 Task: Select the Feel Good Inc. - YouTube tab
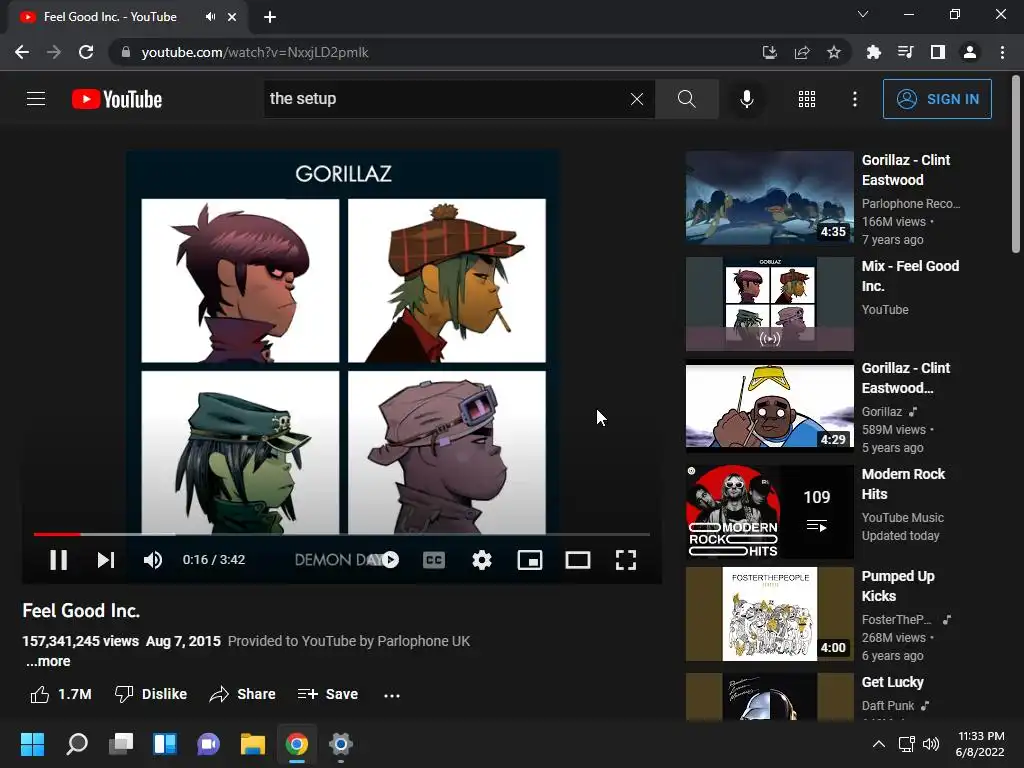point(128,17)
